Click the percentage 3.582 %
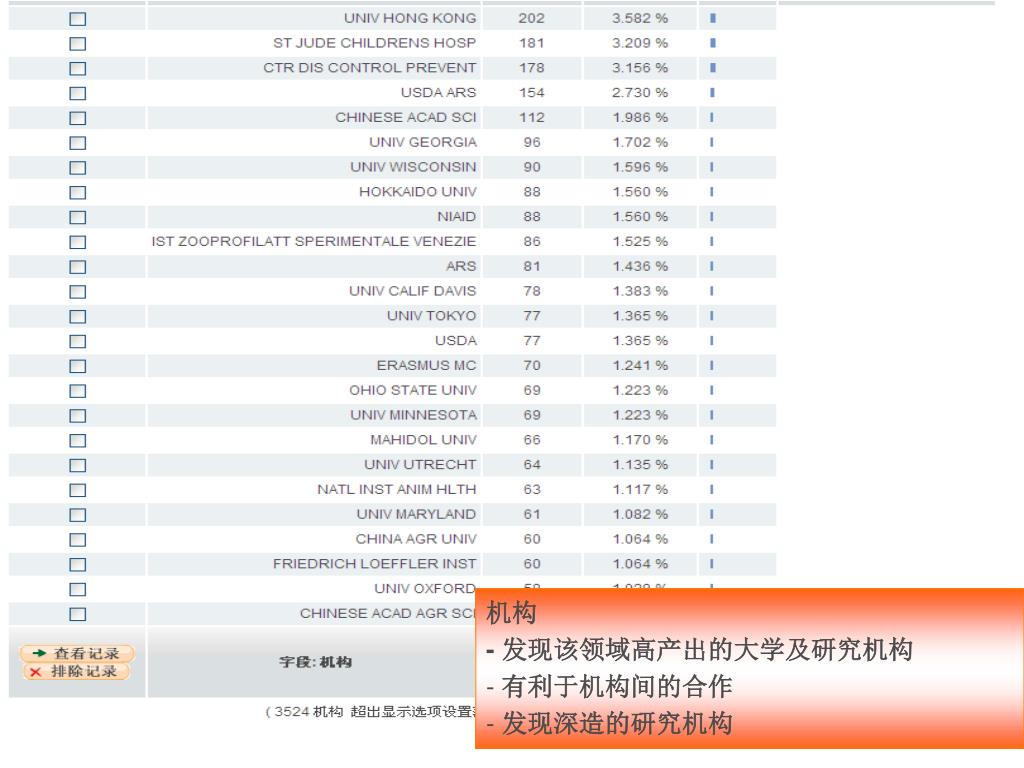Viewport: 1024px width, 768px height. (640, 18)
